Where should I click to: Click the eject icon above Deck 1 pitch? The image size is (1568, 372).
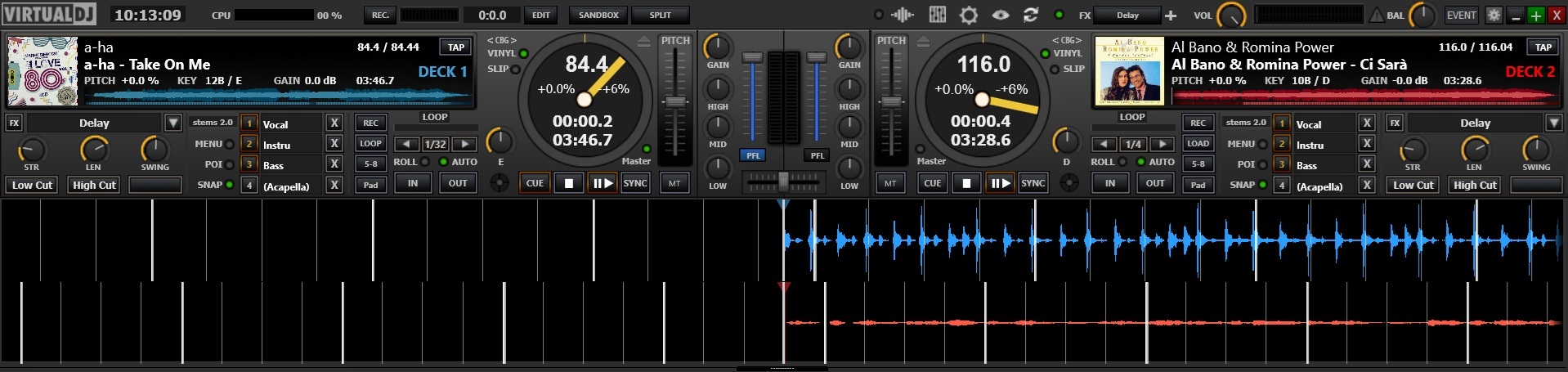pos(644,41)
